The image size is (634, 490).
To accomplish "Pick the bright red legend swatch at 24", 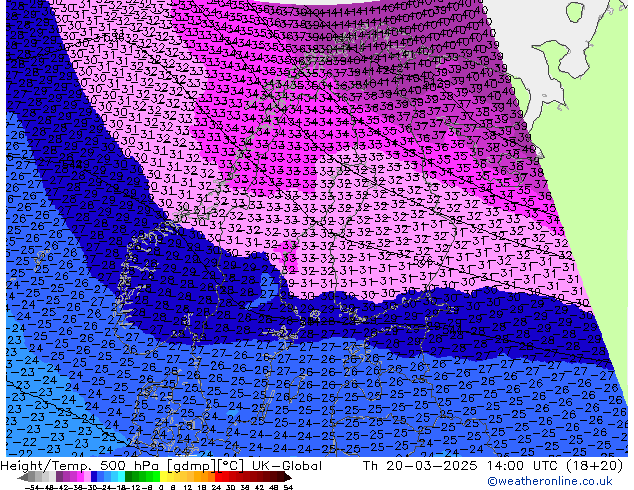I will [218, 476].
